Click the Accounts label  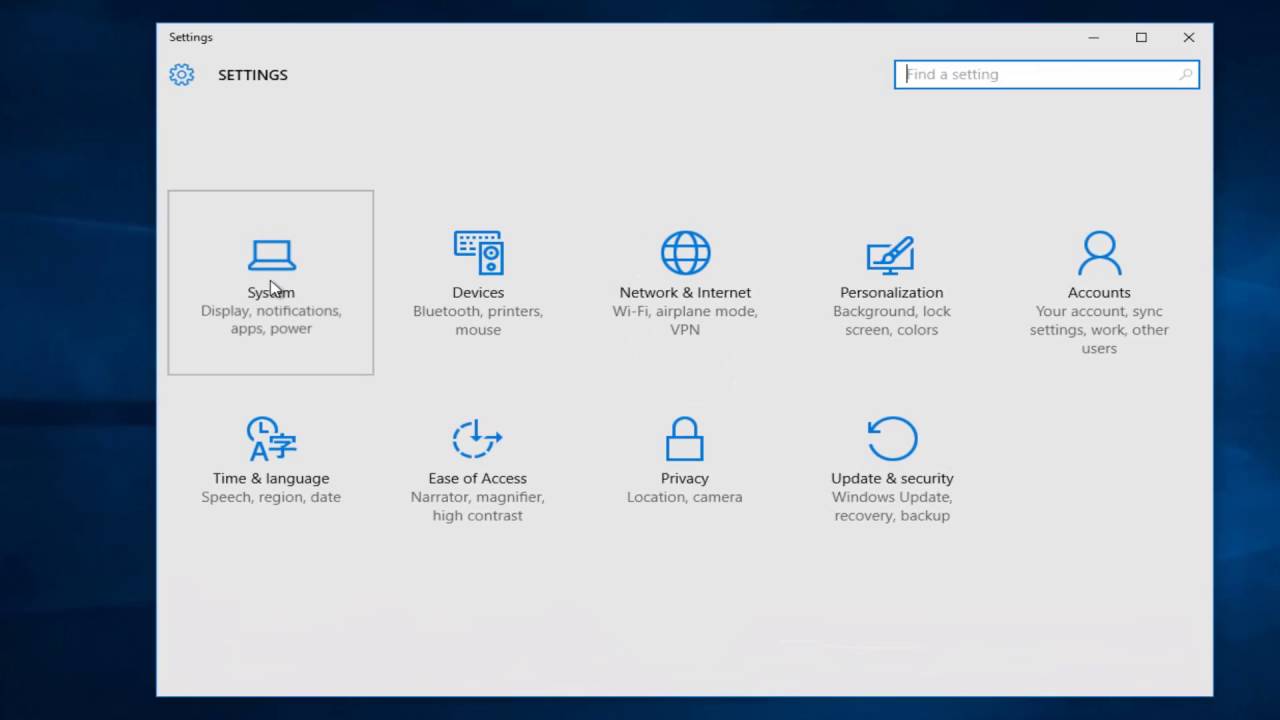[1099, 292]
